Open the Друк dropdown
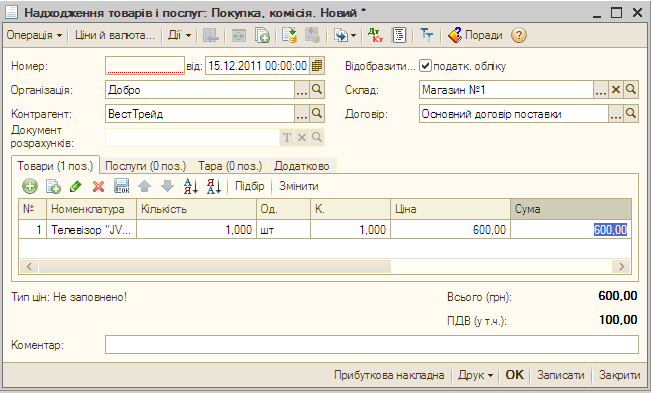 click(475, 375)
